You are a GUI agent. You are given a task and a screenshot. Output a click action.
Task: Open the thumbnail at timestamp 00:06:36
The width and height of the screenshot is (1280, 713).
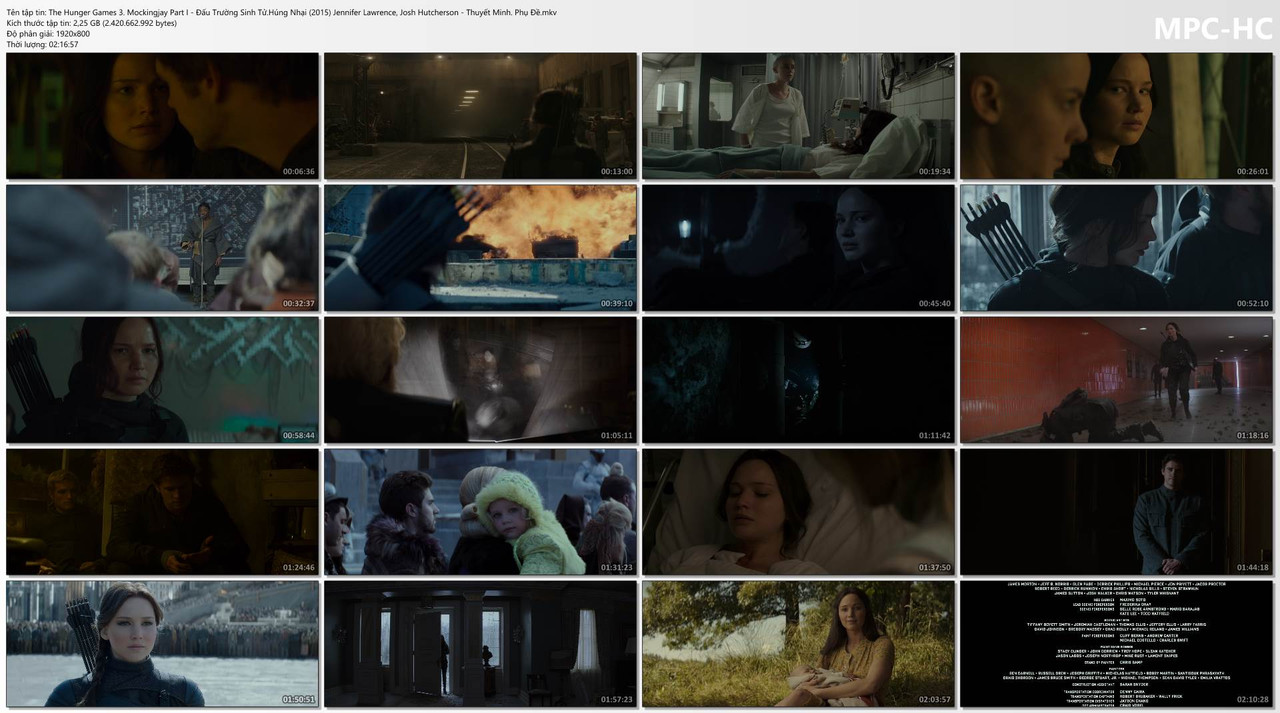click(162, 116)
